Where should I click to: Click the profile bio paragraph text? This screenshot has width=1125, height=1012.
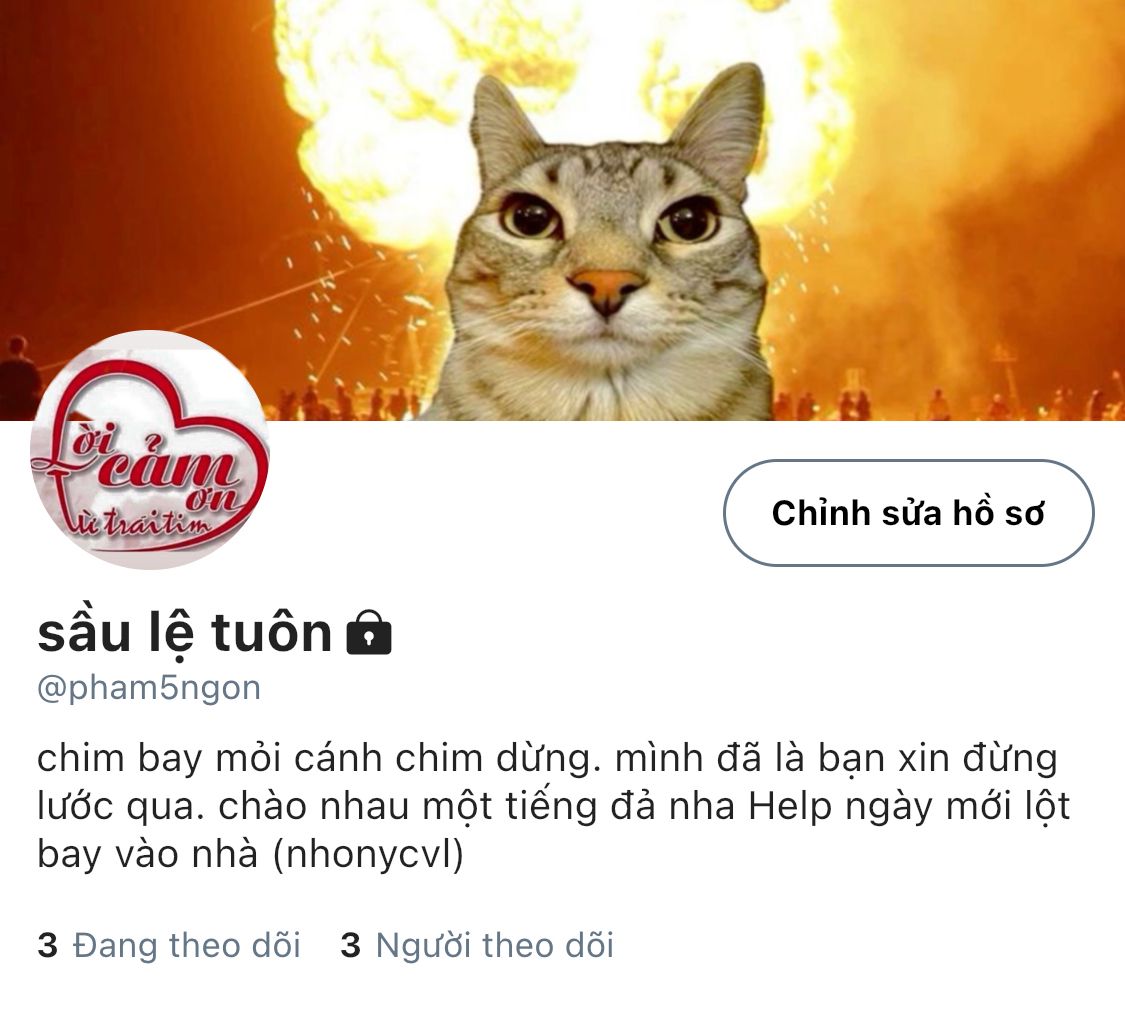[x=554, y=806]
